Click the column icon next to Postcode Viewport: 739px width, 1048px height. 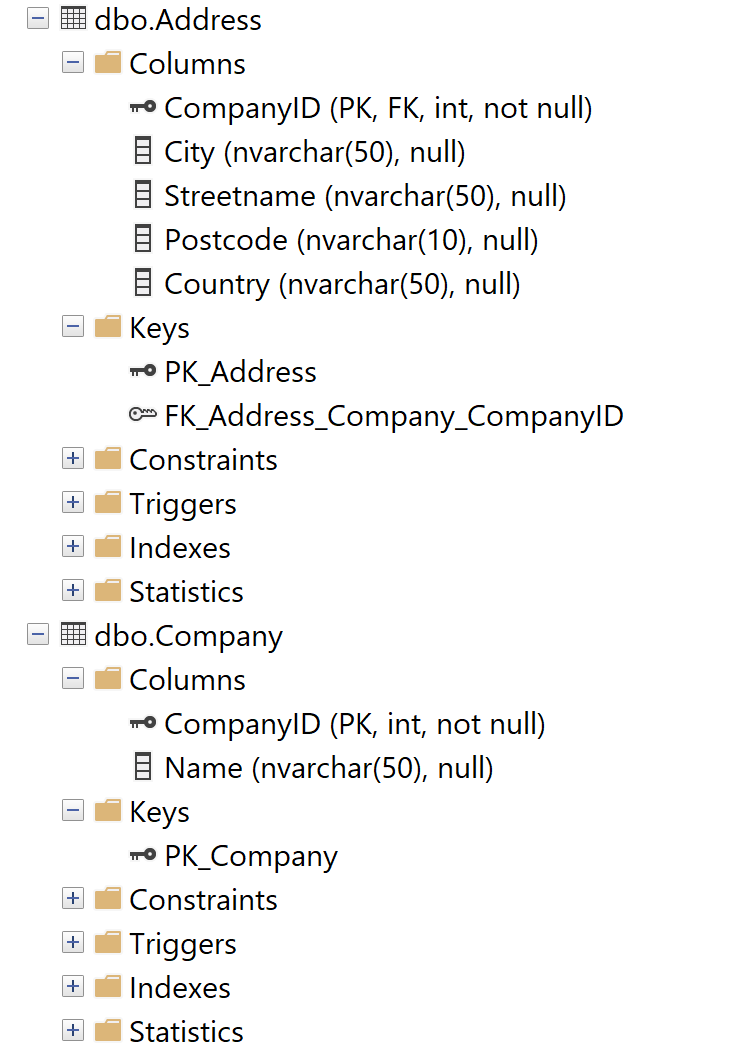point(143,240)
